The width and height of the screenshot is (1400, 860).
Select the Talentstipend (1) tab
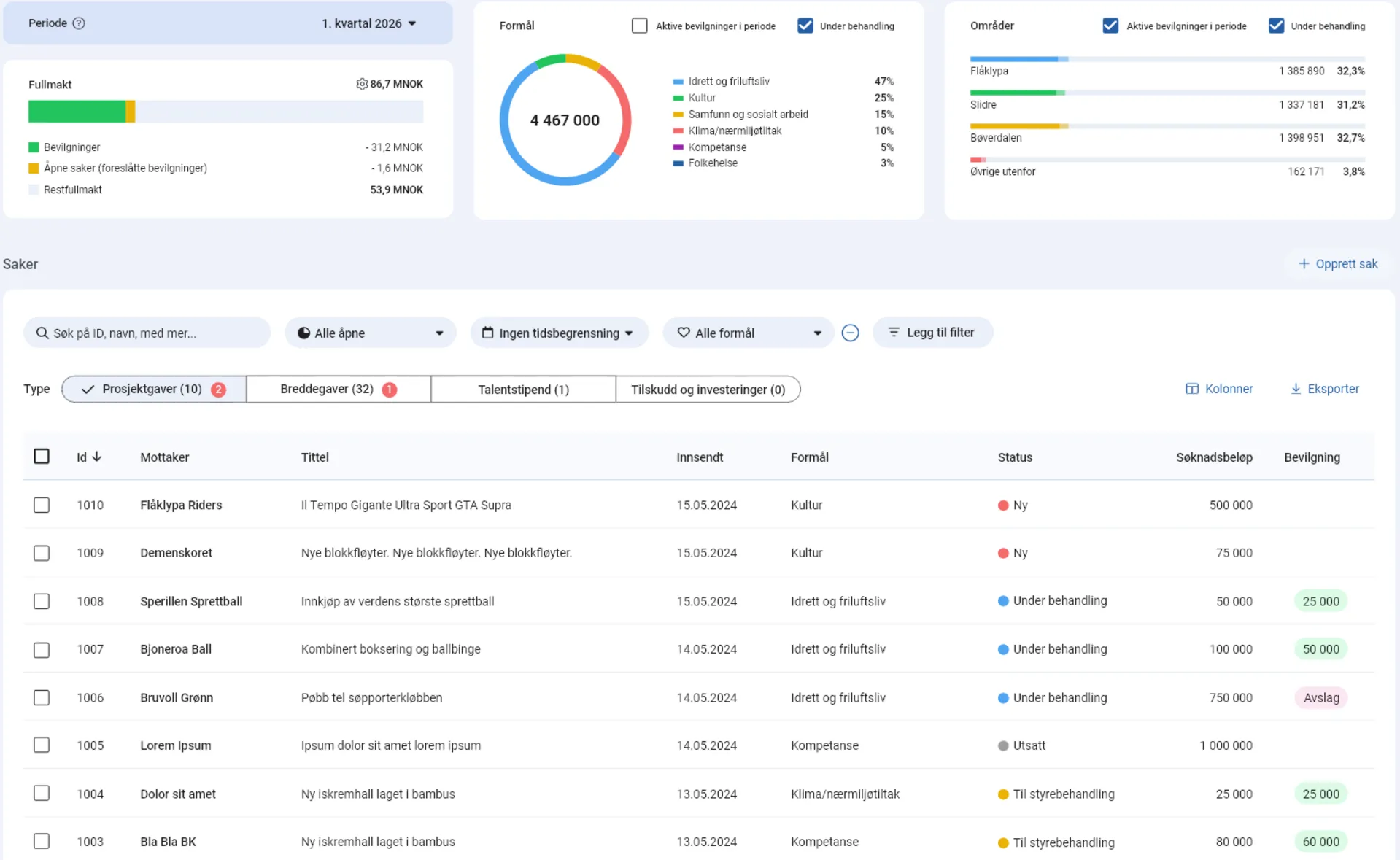click(523, 390)
